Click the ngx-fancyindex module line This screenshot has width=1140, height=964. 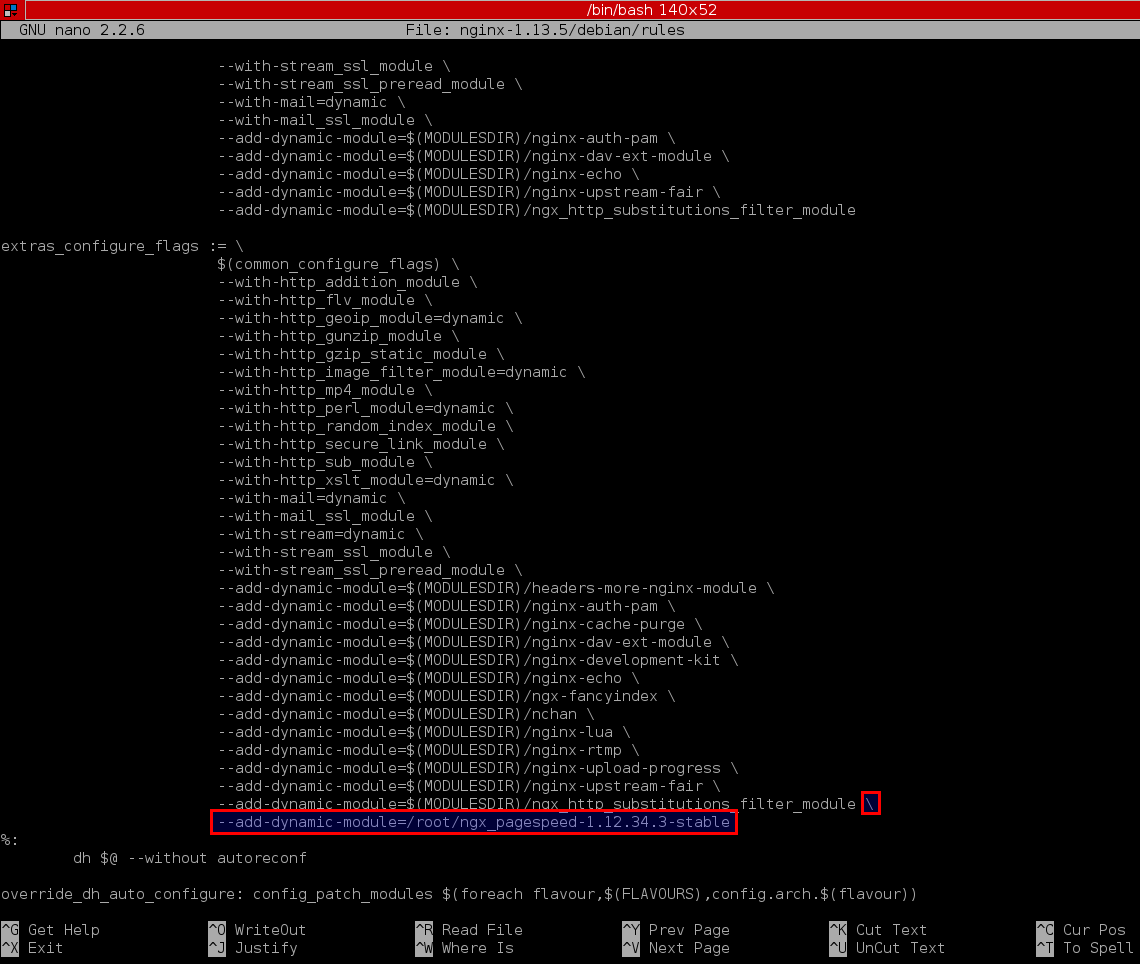coord(446,696)
